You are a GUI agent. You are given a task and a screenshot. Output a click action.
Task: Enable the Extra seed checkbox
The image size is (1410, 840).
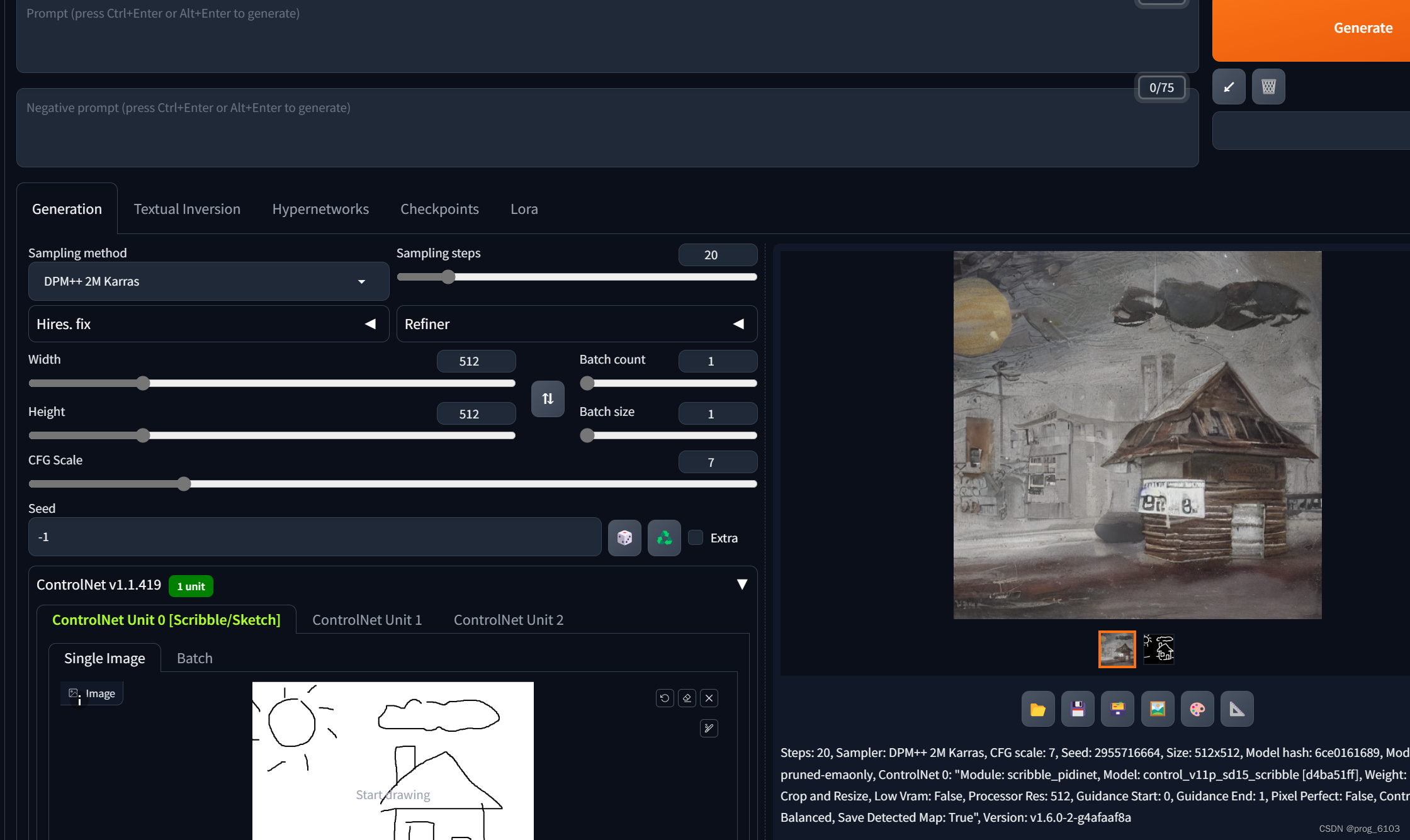click(x=696, y=538)
